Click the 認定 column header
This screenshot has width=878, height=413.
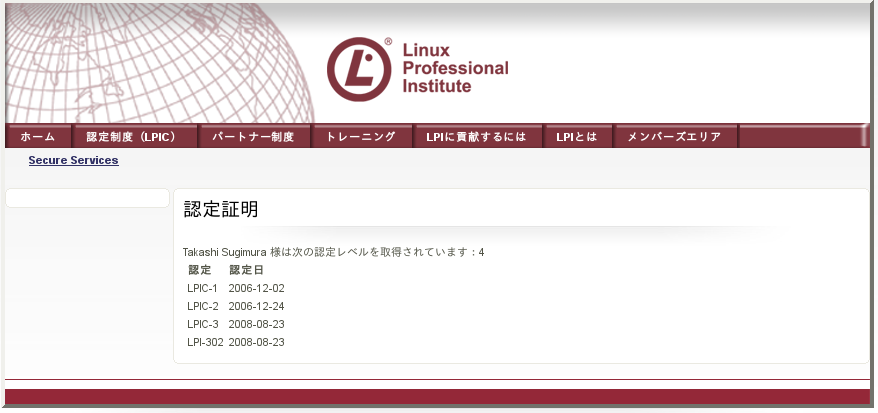point(200,270)
